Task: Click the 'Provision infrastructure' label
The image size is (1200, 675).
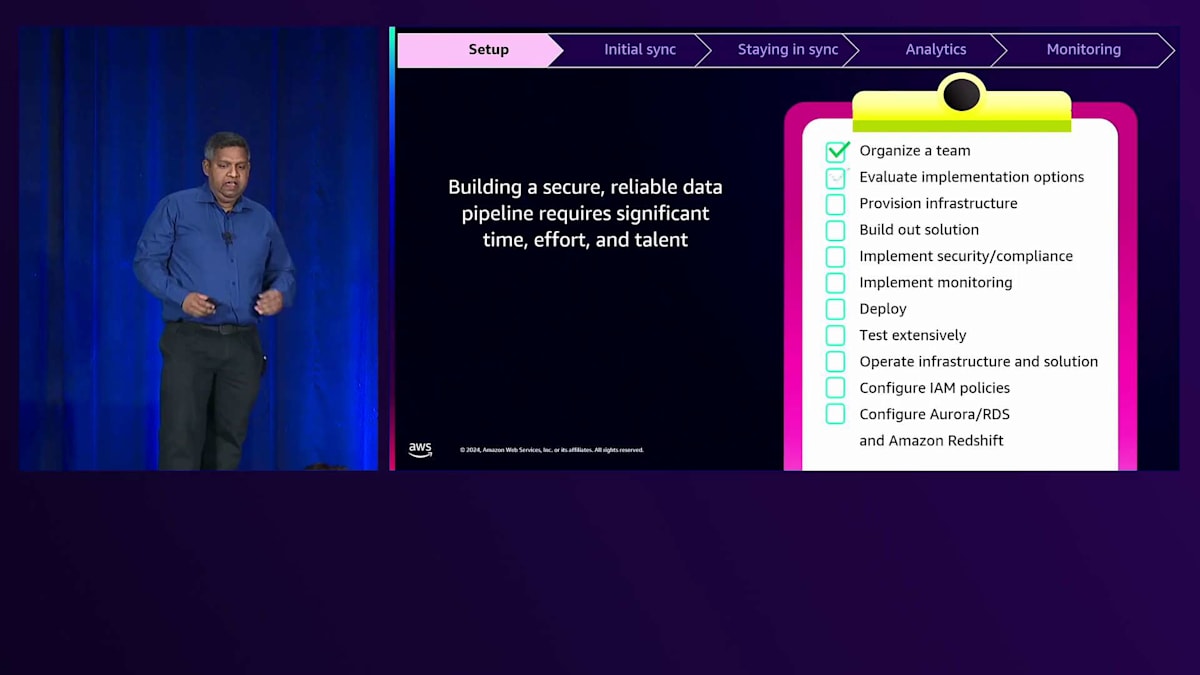Action: [x=938, y=203]
